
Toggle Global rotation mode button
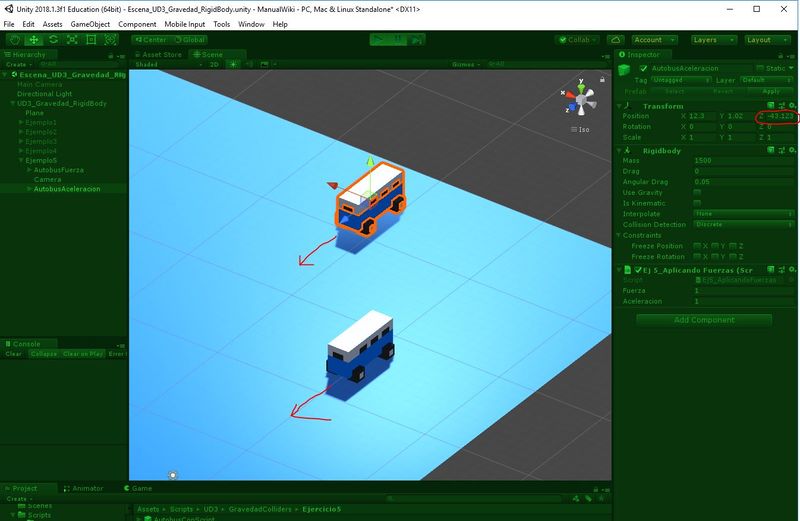(189, 40)
